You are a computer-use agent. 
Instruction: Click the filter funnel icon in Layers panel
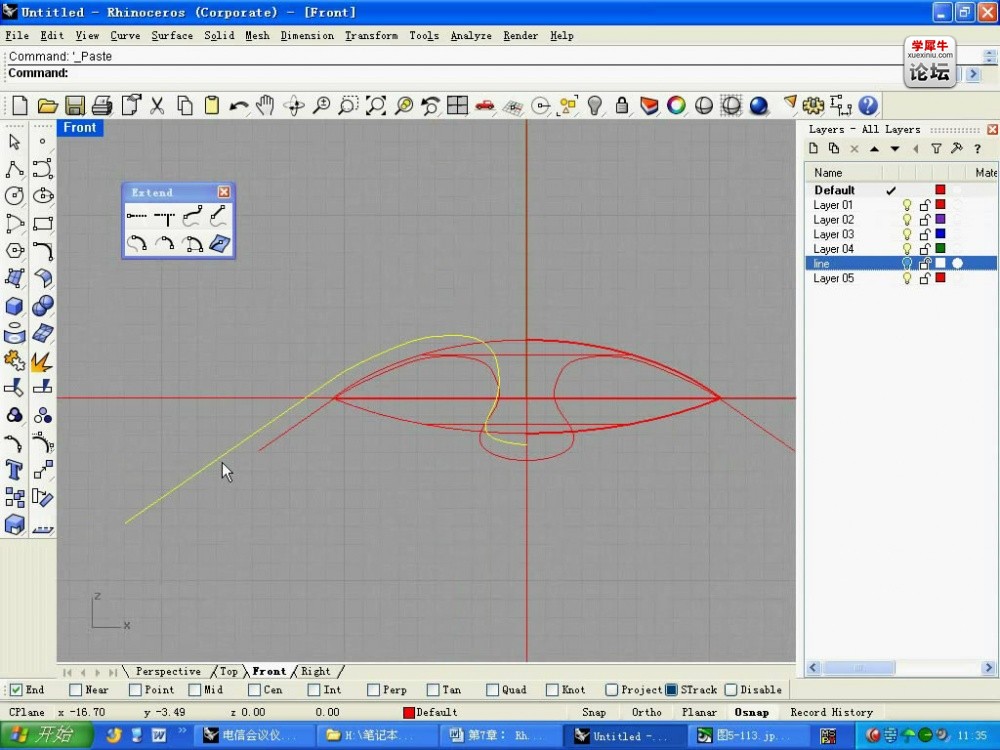pos(936,149)
